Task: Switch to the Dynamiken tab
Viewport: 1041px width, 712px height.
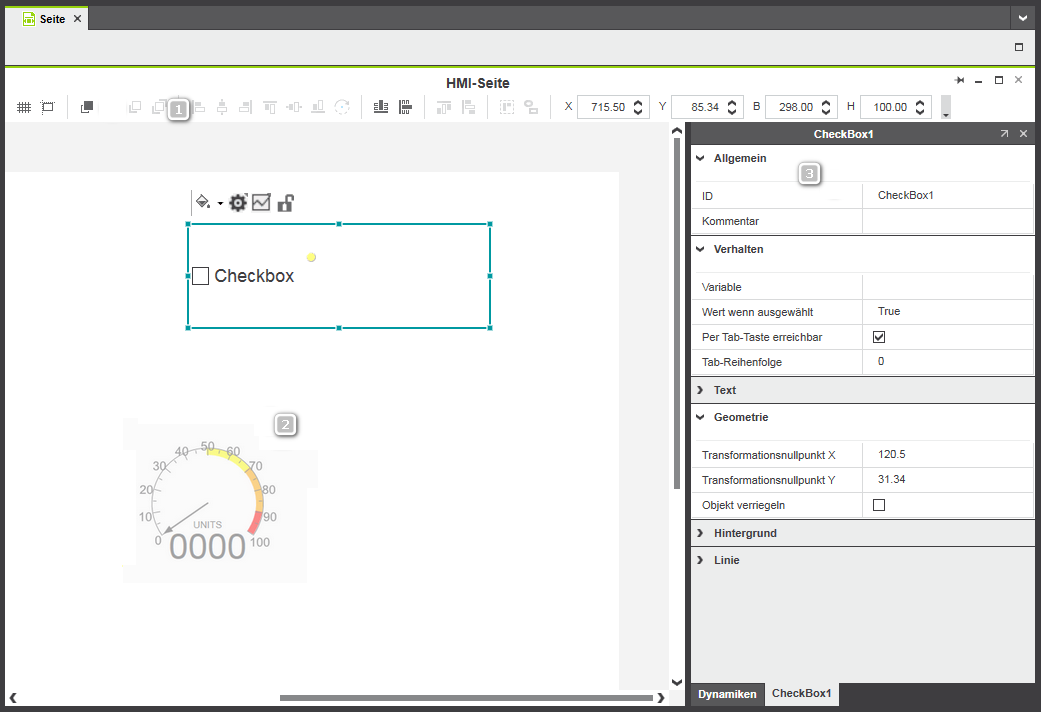Action: coord(727,694)
